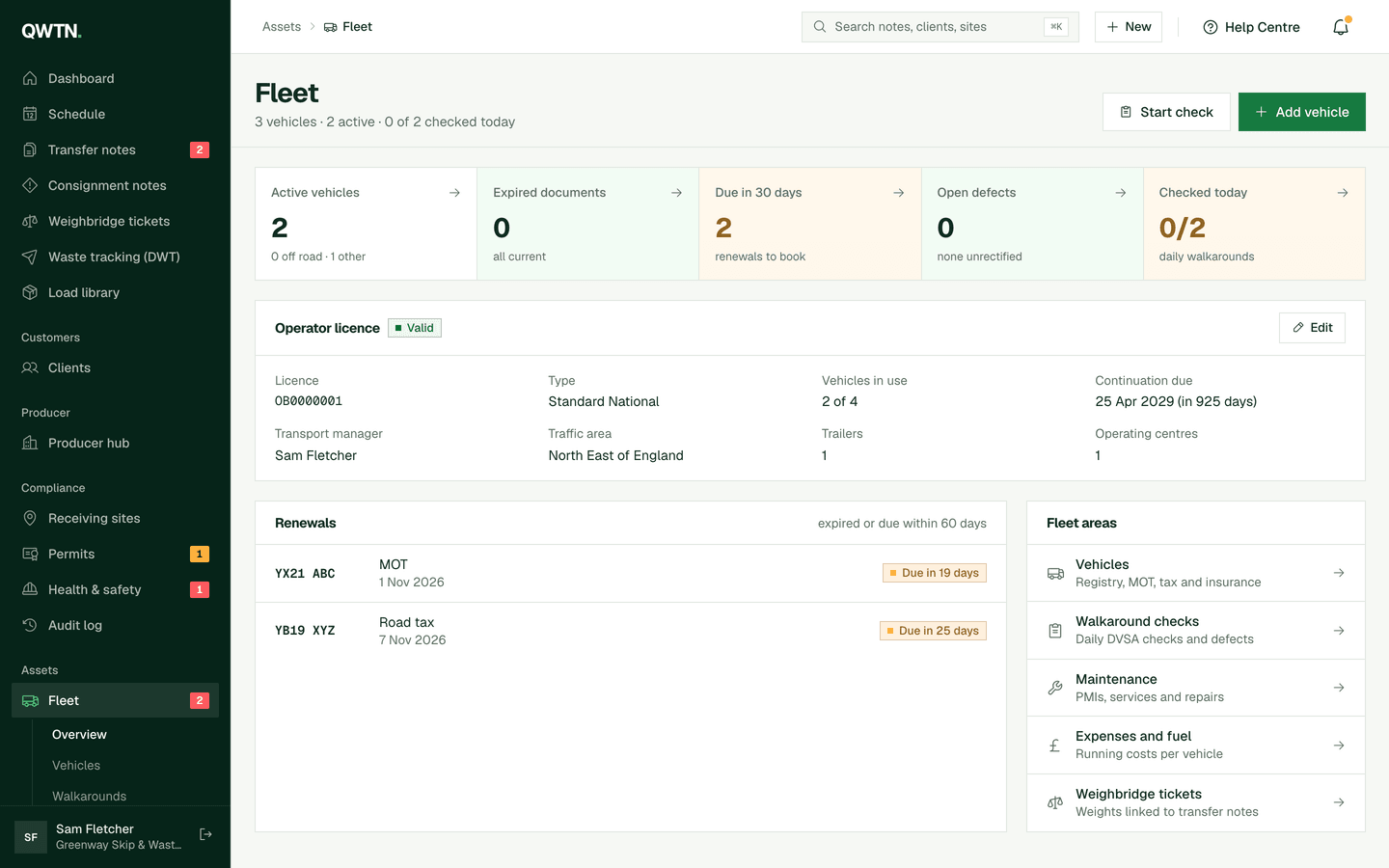Click the QWTN logo
The height and width of the screenshot is (868, 1389).
pyautogui.click(x=51, y=31)
